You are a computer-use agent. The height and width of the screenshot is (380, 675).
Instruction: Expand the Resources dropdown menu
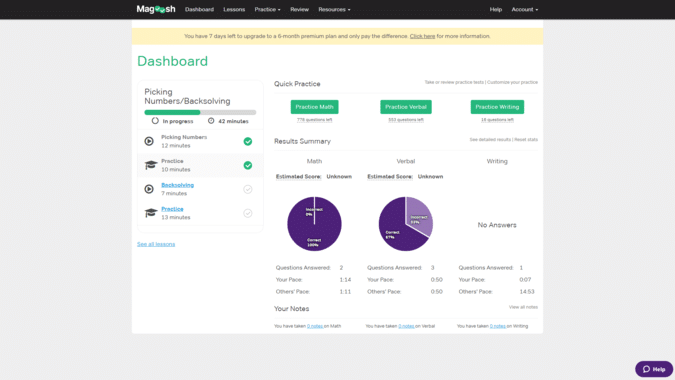click(334, 9)
